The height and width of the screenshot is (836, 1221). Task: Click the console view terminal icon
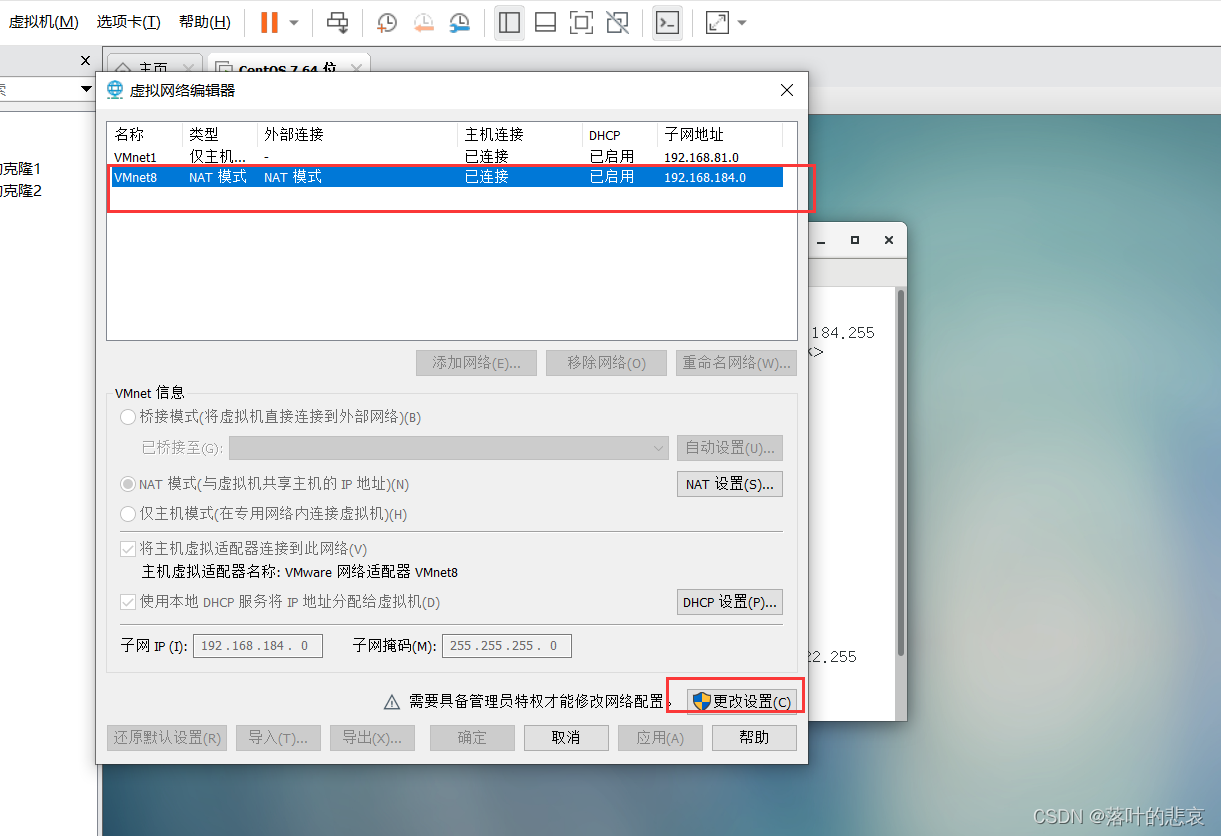coord(667,22)
